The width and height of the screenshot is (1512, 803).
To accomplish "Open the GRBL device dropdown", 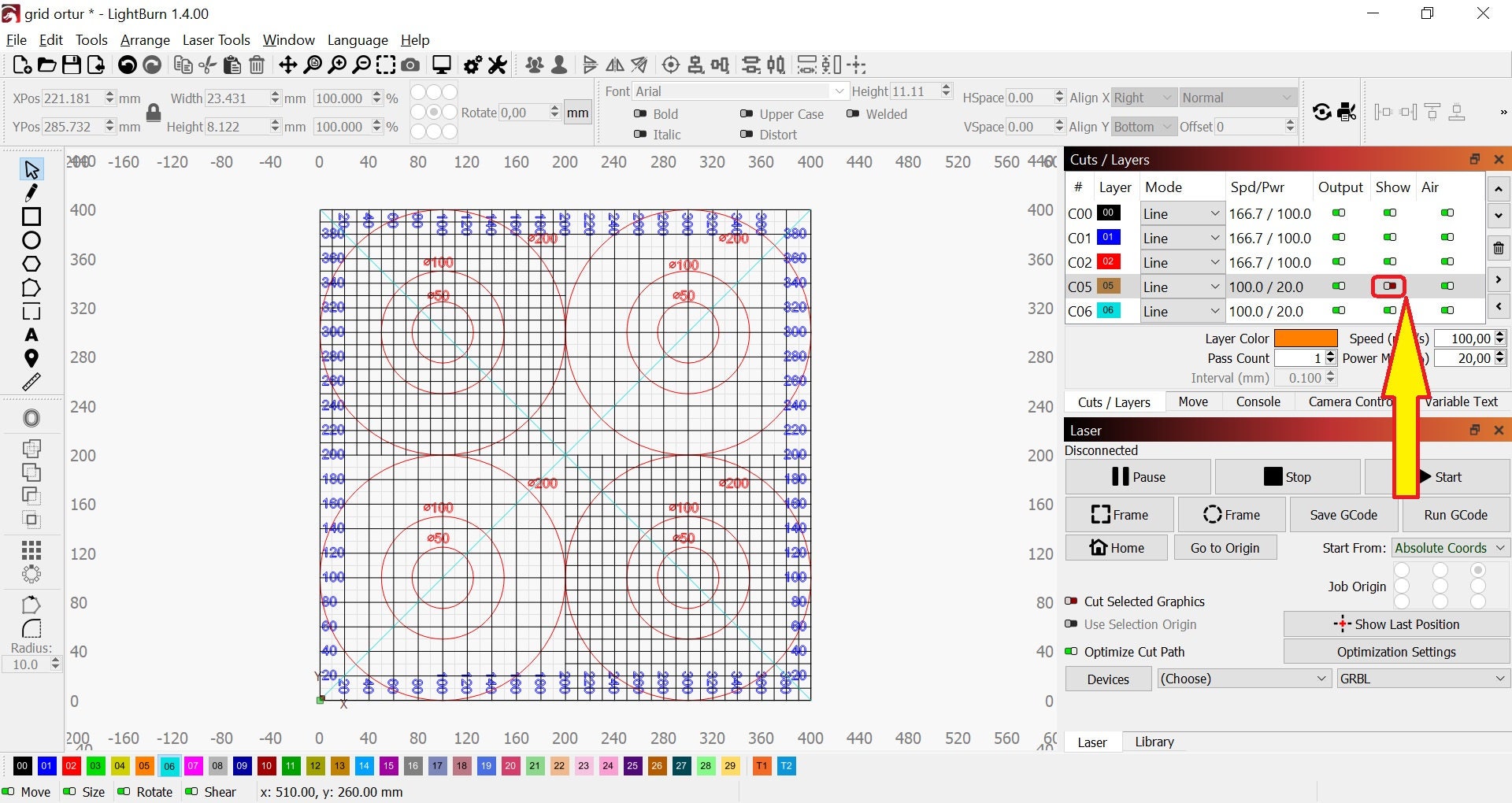I will 1423,679.
